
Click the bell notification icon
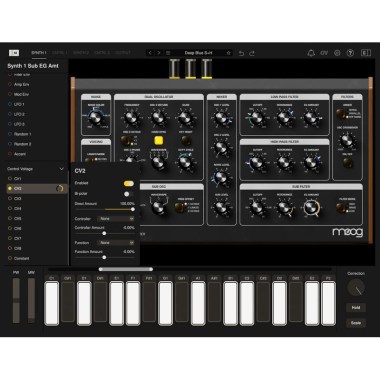click(311, 53)
